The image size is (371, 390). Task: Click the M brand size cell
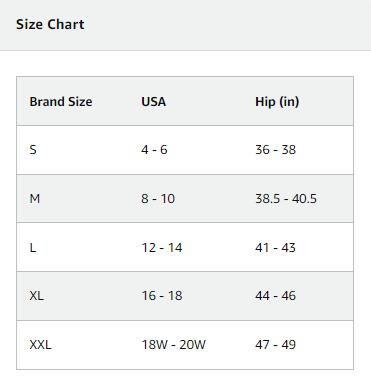point(35,199)
